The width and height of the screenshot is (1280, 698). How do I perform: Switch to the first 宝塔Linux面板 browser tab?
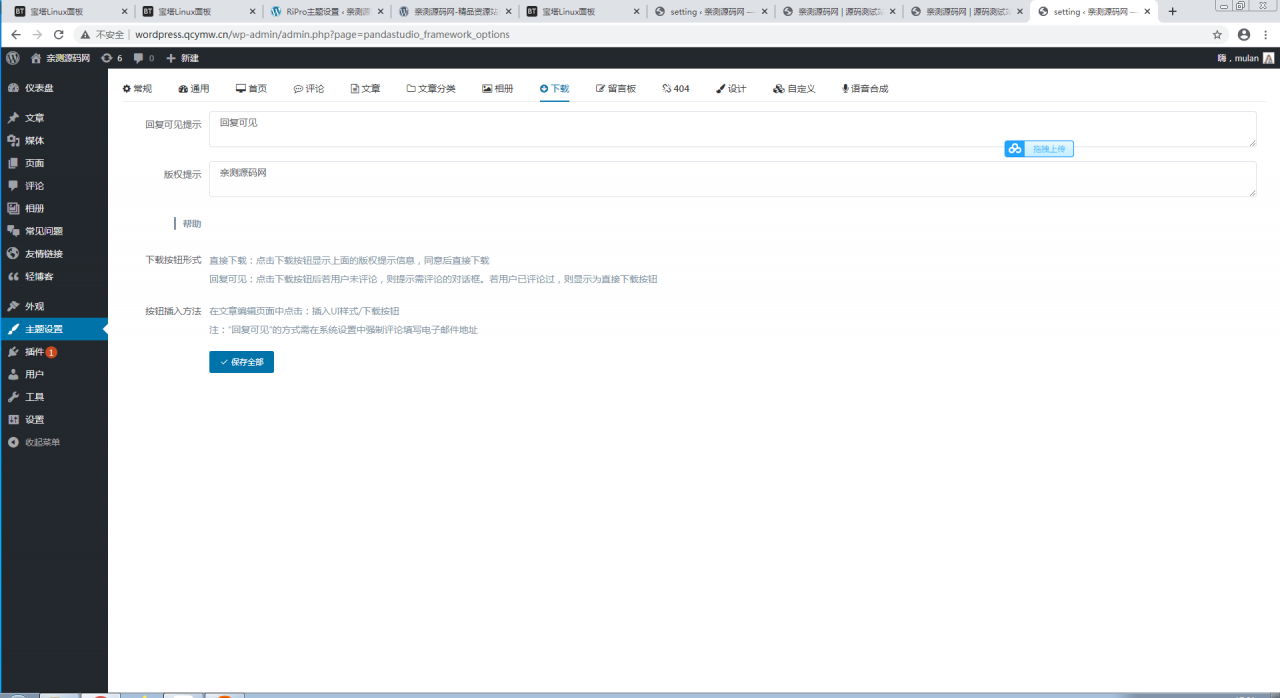point(69,12)
